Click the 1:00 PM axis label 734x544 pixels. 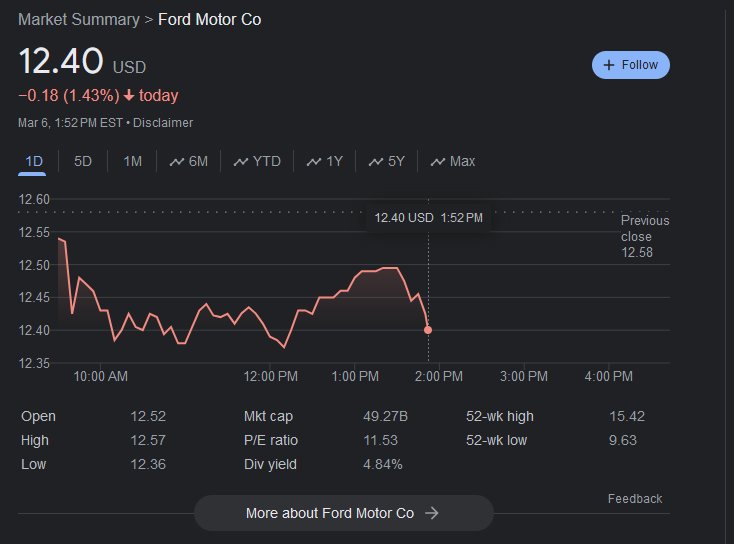[x=355, y=376]
